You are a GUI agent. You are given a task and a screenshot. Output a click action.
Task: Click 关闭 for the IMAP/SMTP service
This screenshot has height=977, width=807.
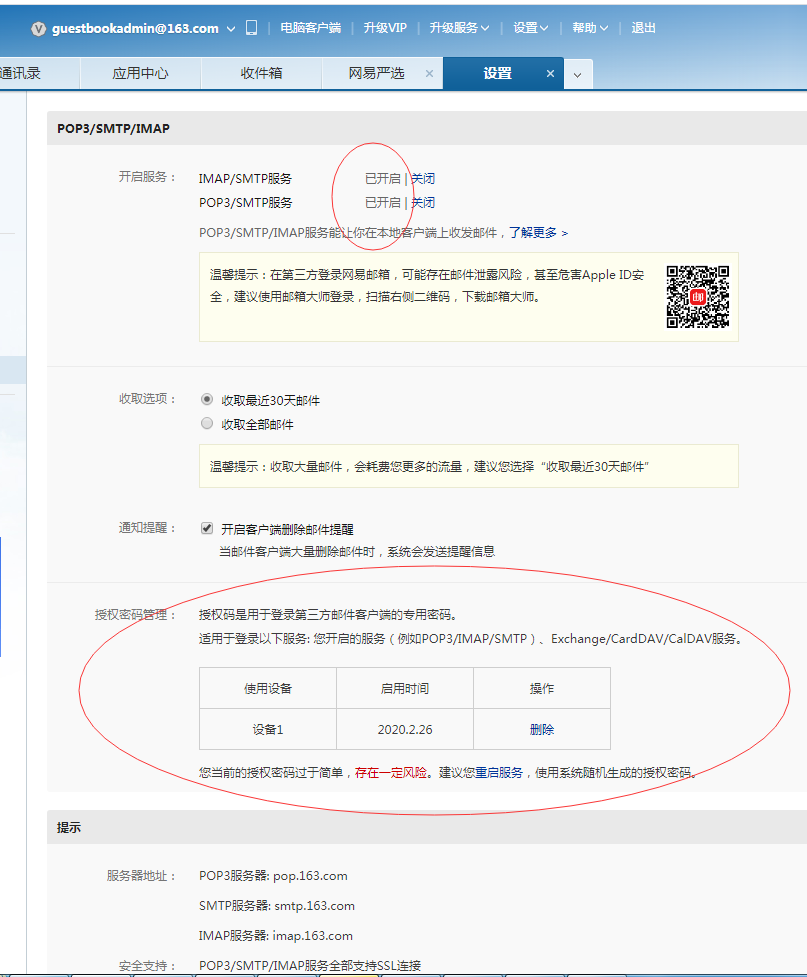coord(423,179)
